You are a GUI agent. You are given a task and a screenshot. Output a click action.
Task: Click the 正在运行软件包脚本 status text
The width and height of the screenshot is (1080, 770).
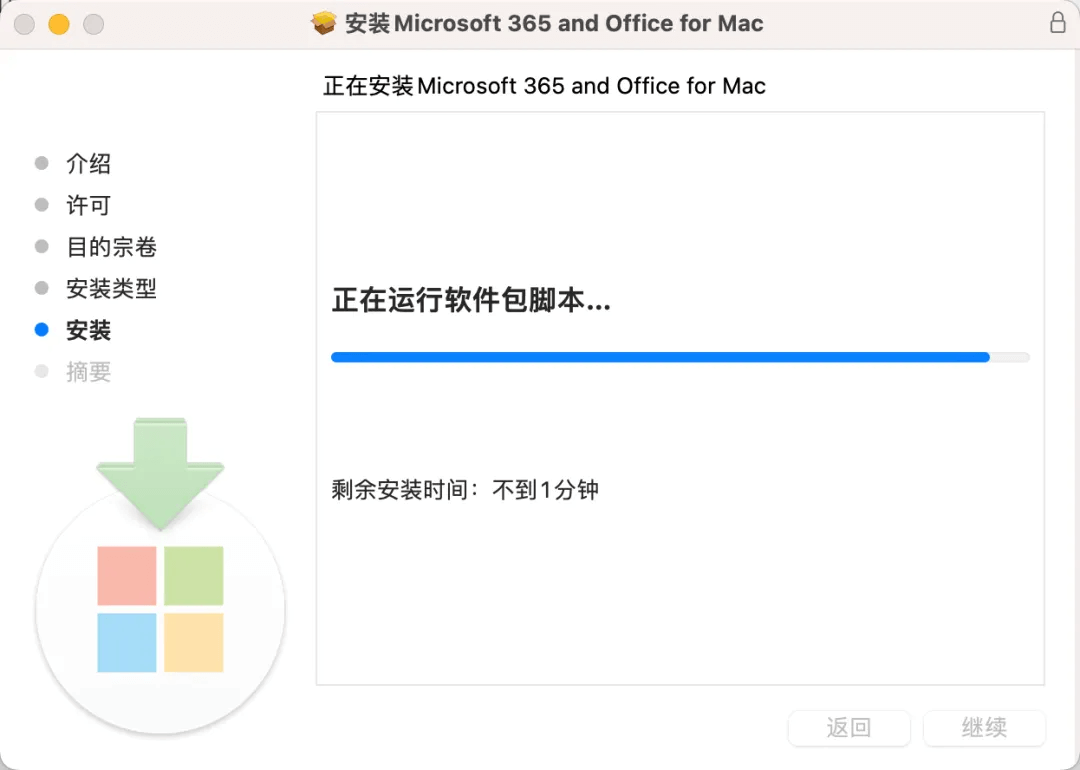(x=471, y=300)
